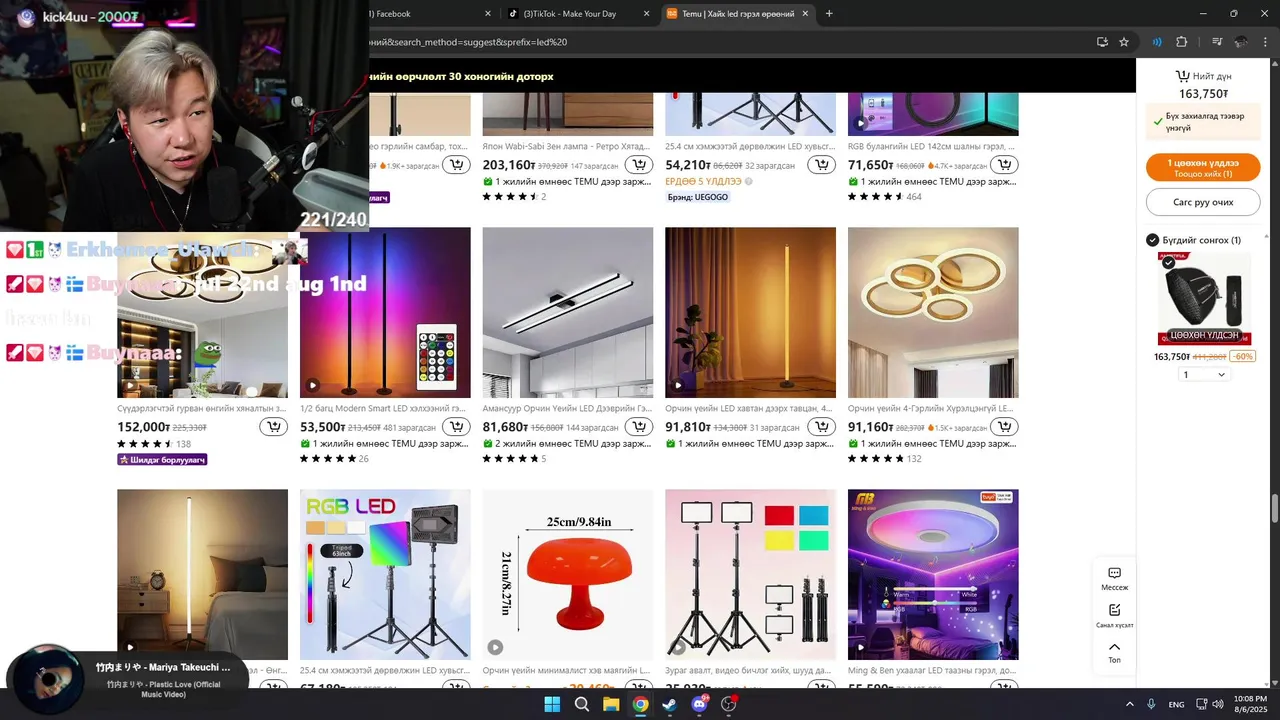Open the gold ring ceiling light image

tap(933, 312)
